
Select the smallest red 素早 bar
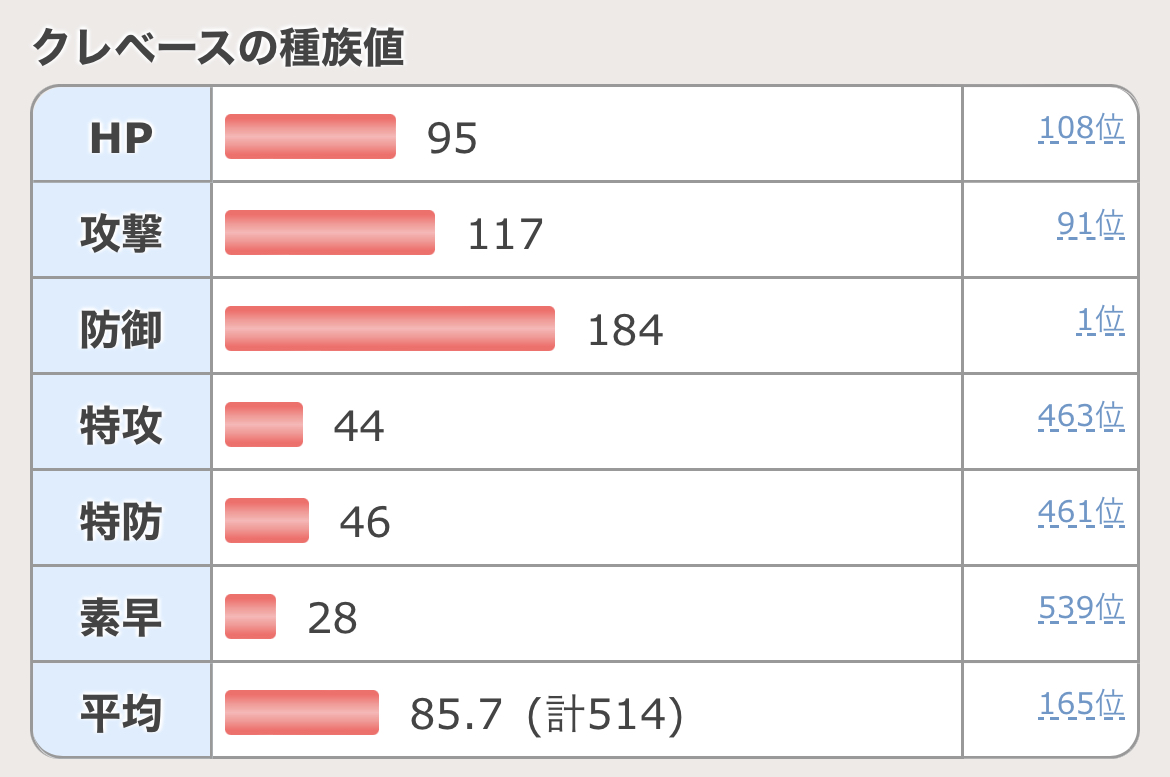(x=250, y=617)
